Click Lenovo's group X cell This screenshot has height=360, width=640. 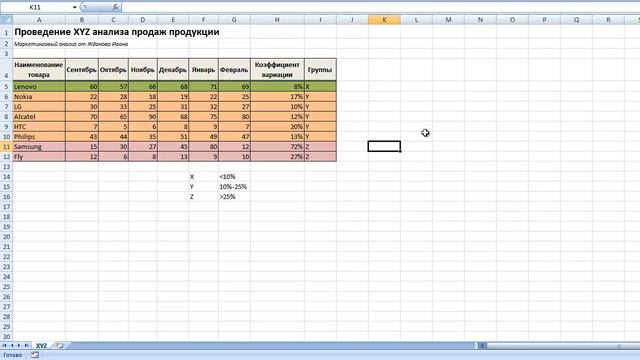[x=320, y=87]
